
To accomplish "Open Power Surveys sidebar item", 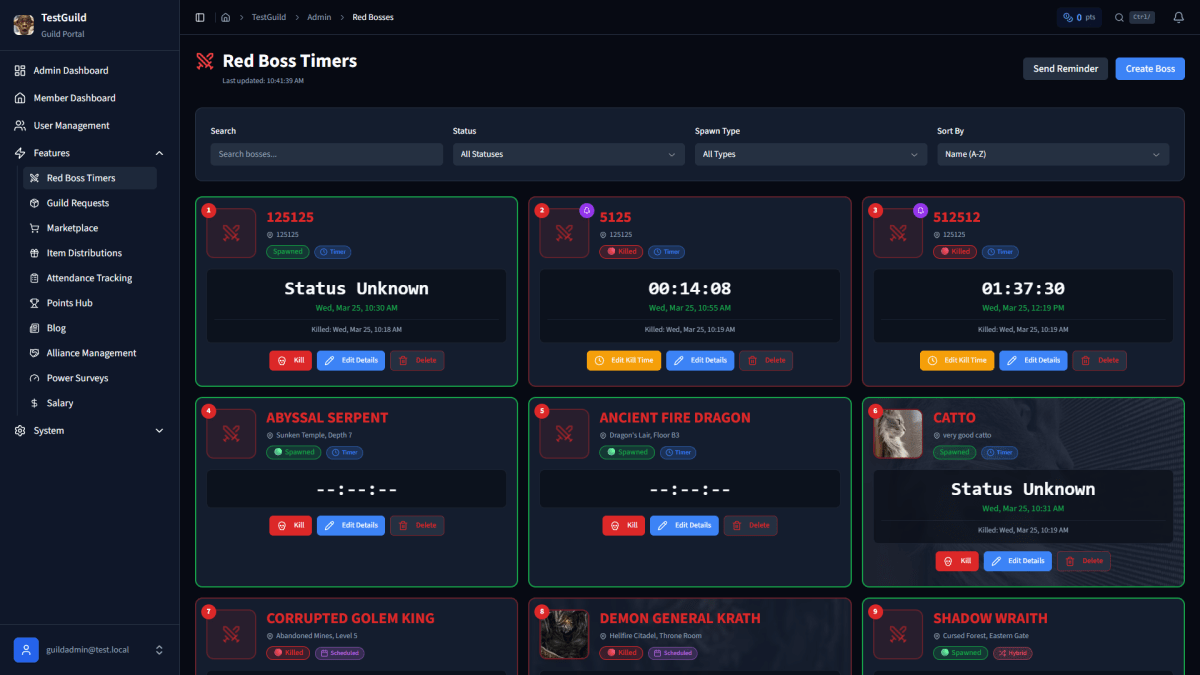I will (x=90, y=378).
